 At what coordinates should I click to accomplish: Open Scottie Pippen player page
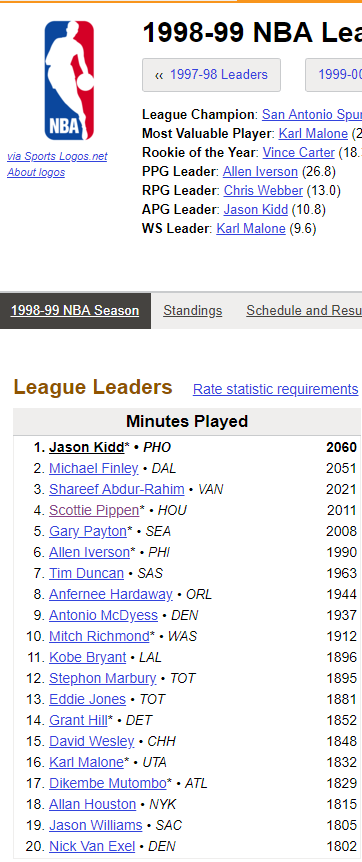pos(94,510)
